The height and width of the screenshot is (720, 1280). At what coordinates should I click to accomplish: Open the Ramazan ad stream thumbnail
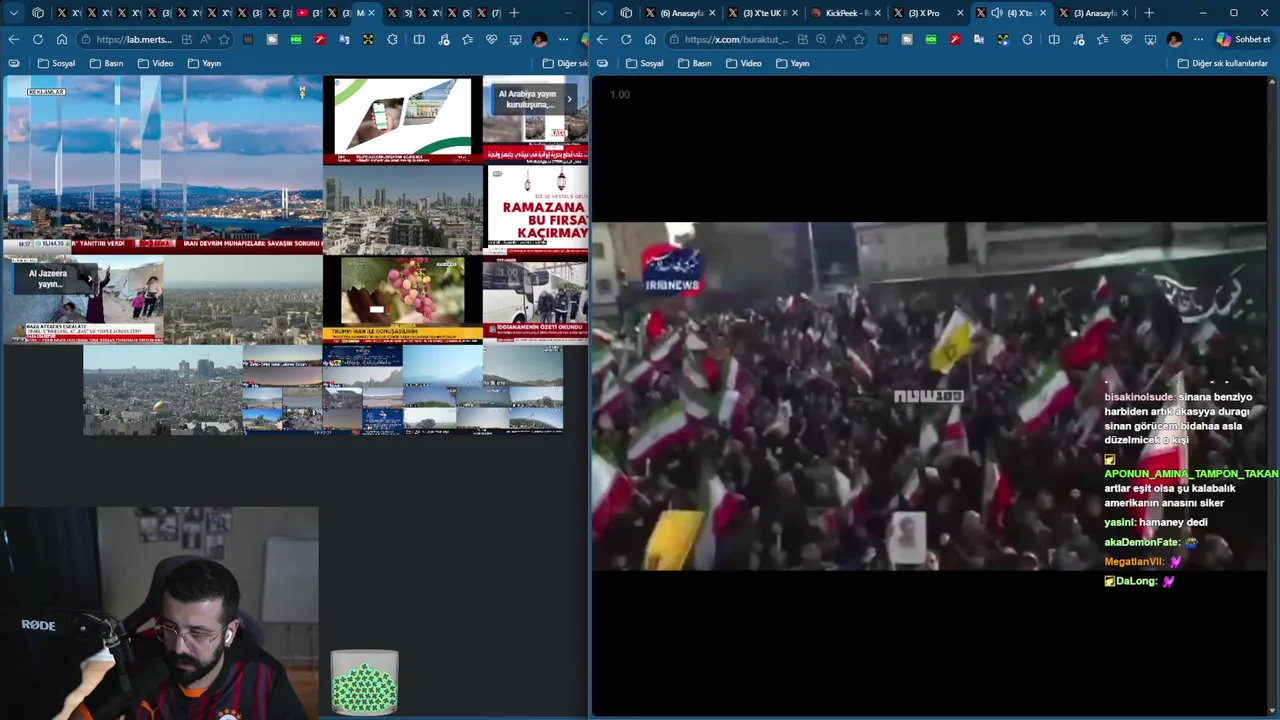[x=537, y=209]
